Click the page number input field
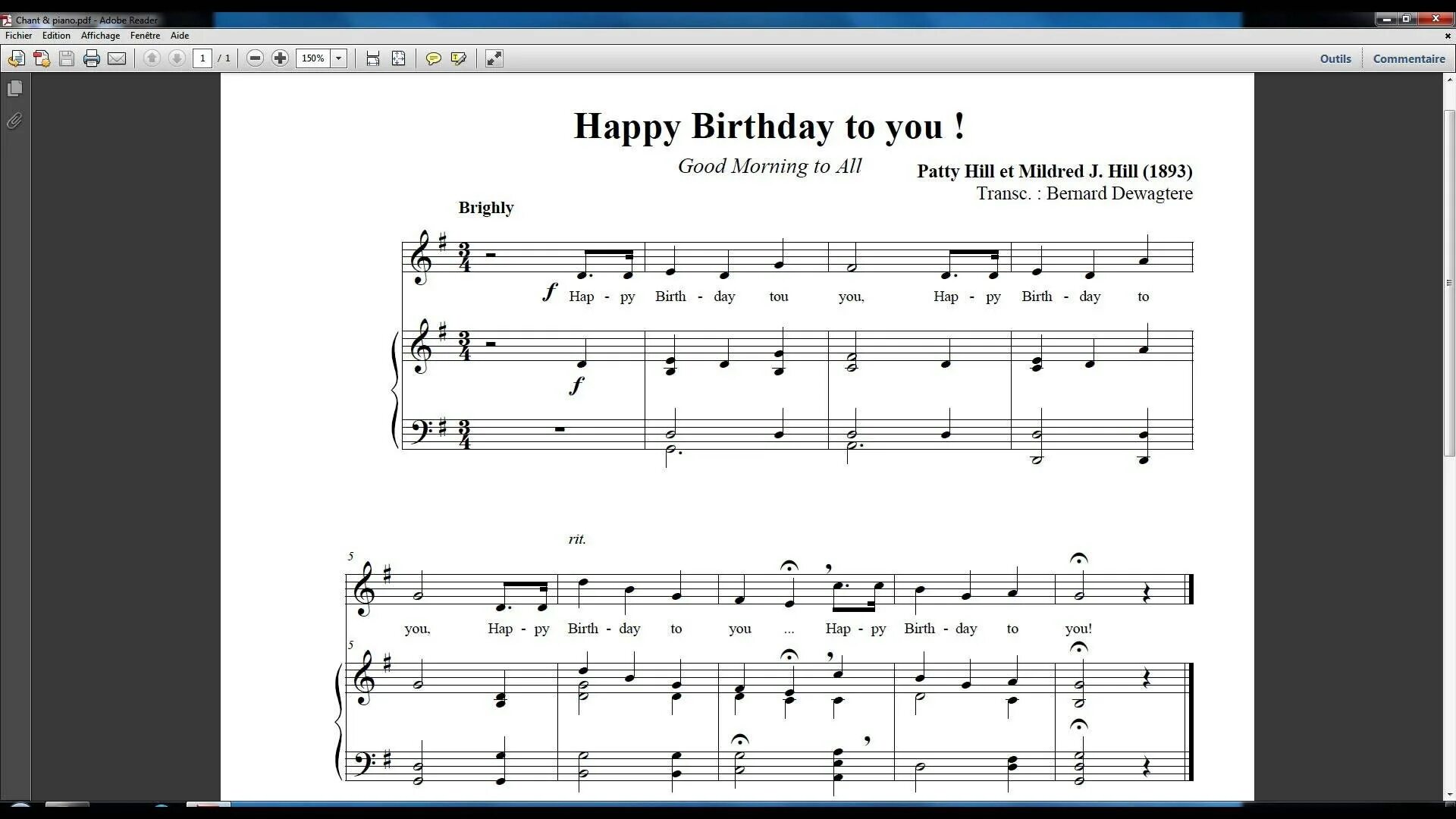This screenshot has height=819, width=1456. click(x=202, y=58)
